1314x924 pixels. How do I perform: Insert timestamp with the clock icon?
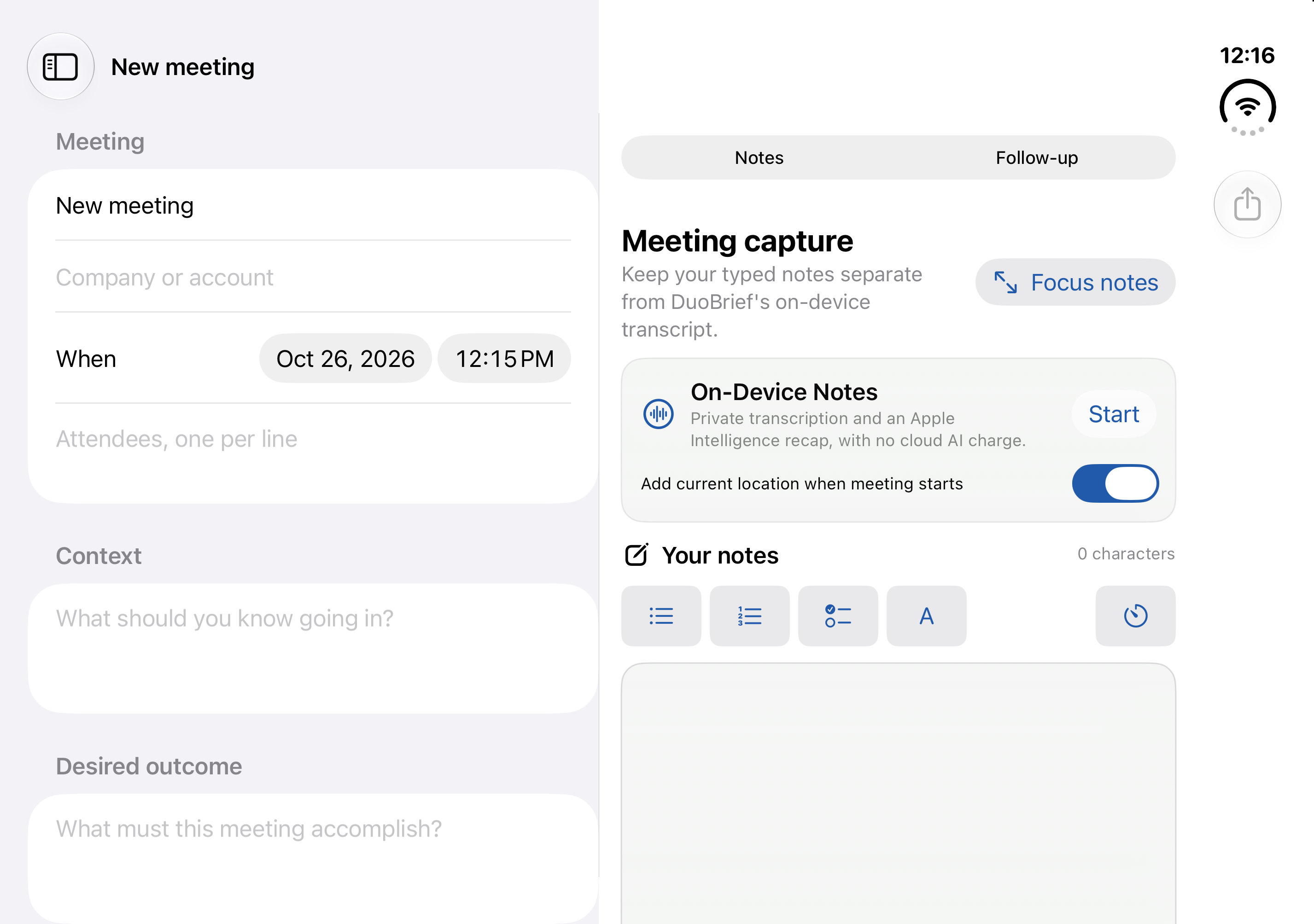point(1135,616)
